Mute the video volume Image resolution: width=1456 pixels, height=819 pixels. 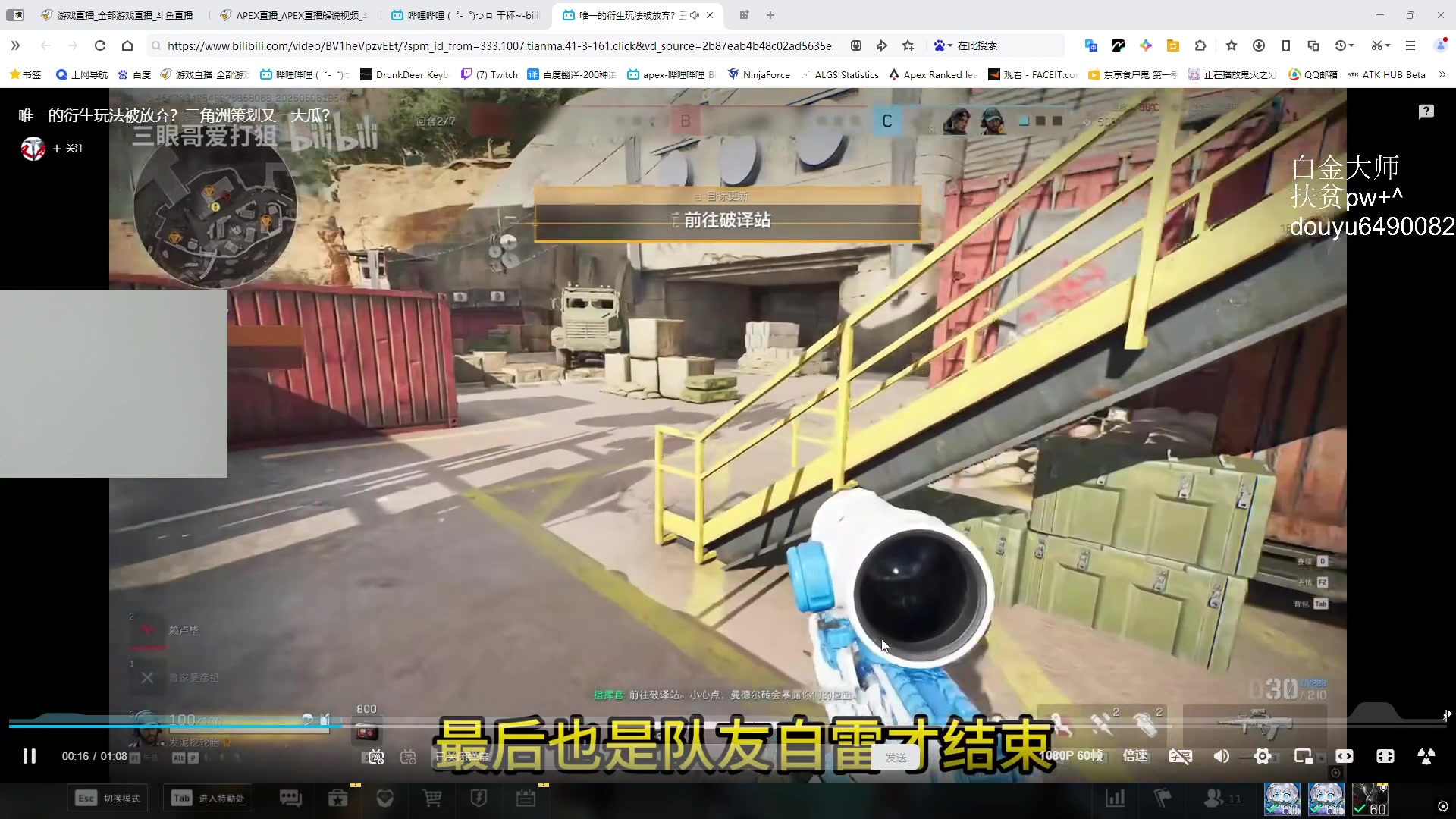click(x=1222, y=756)
